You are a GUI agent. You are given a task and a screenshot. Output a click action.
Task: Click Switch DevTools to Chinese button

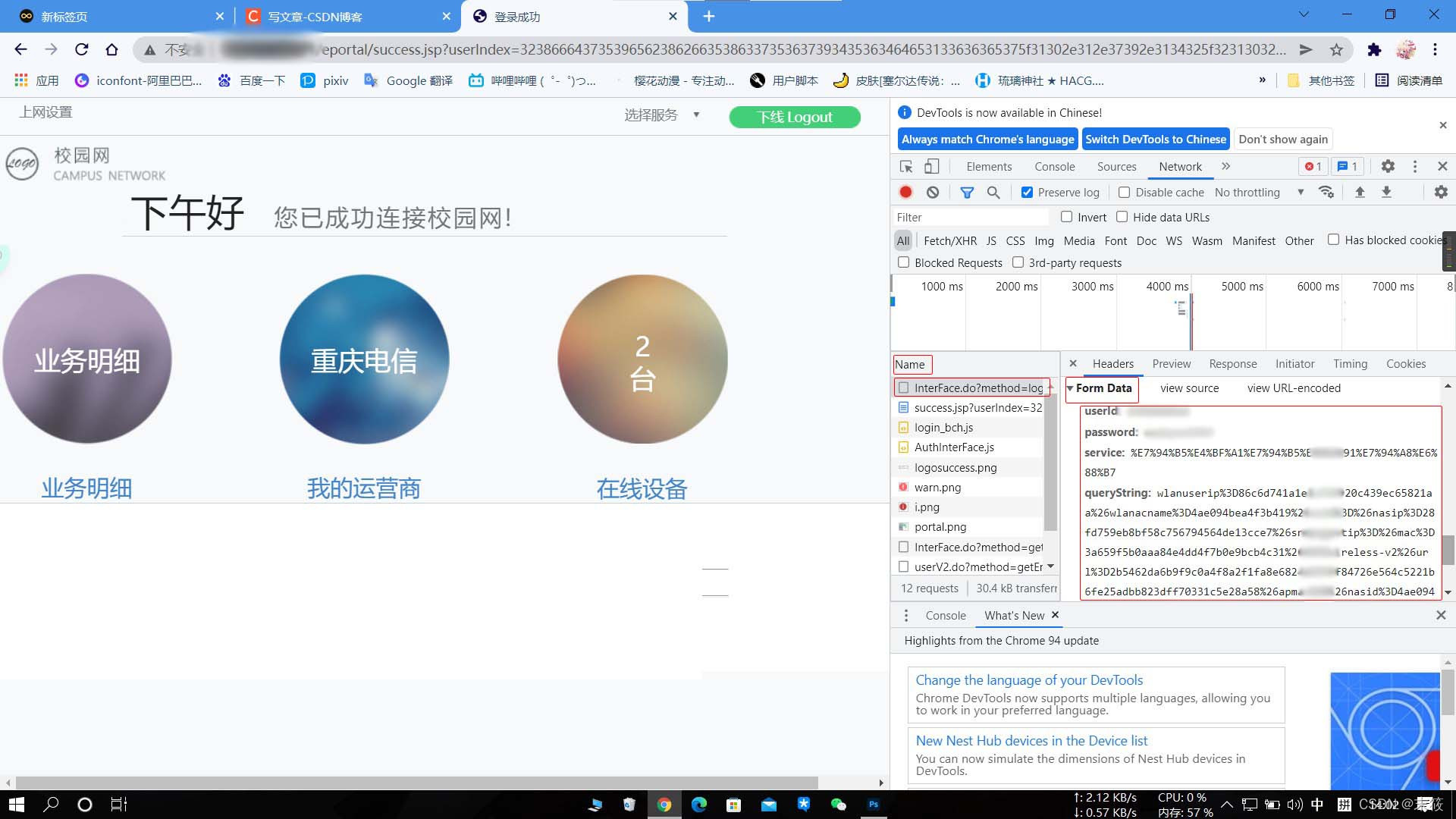[1155, 140]
